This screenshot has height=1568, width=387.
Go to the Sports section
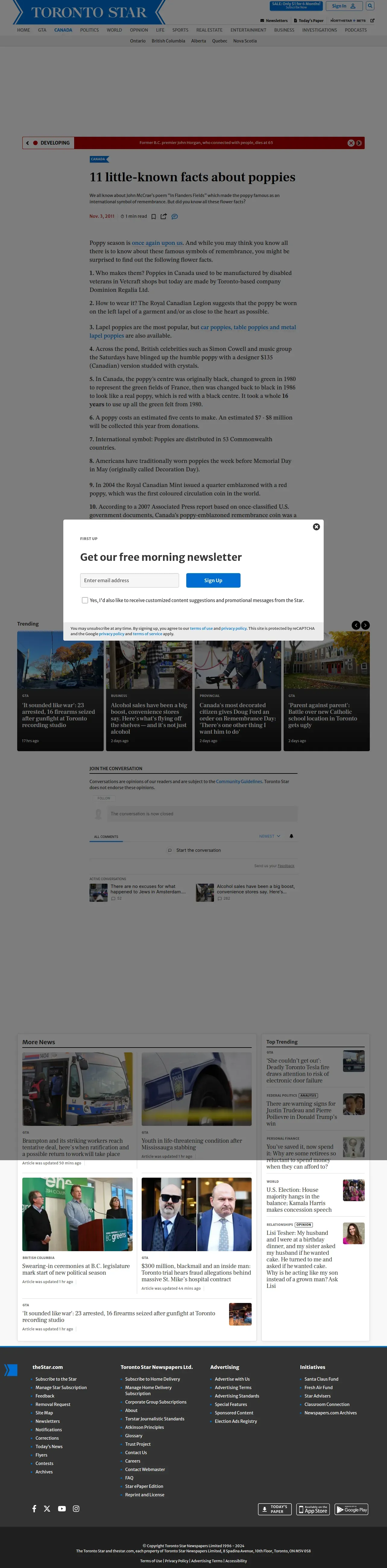[181, 30]
